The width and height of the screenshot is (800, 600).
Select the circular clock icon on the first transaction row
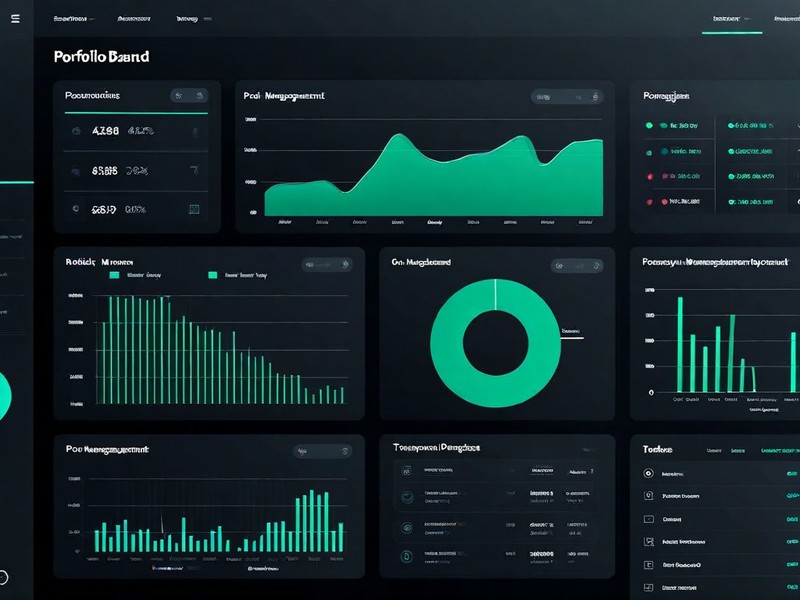(x=407, y=471)
